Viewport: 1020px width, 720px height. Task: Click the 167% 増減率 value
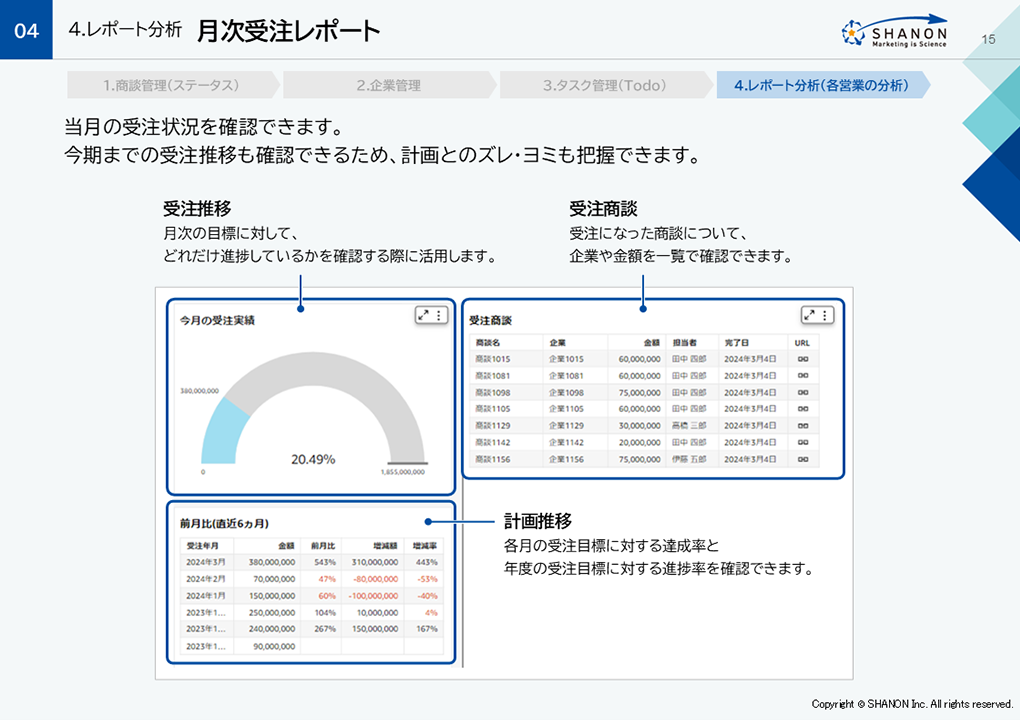point(427,629)
